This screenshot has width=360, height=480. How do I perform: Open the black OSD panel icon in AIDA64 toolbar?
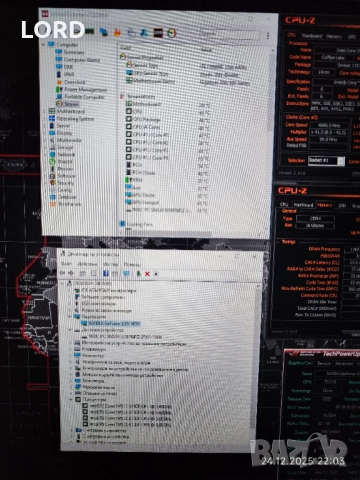158,33
